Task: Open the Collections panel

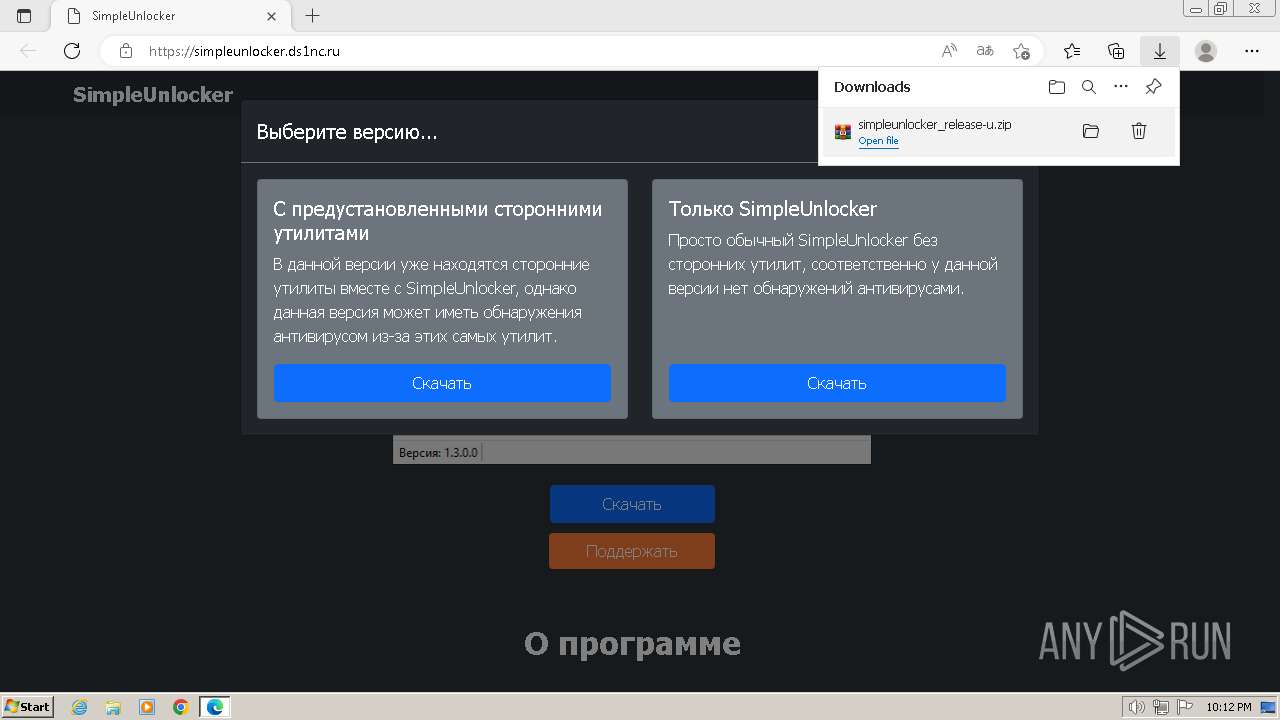Action: [x=1116, y=51]
